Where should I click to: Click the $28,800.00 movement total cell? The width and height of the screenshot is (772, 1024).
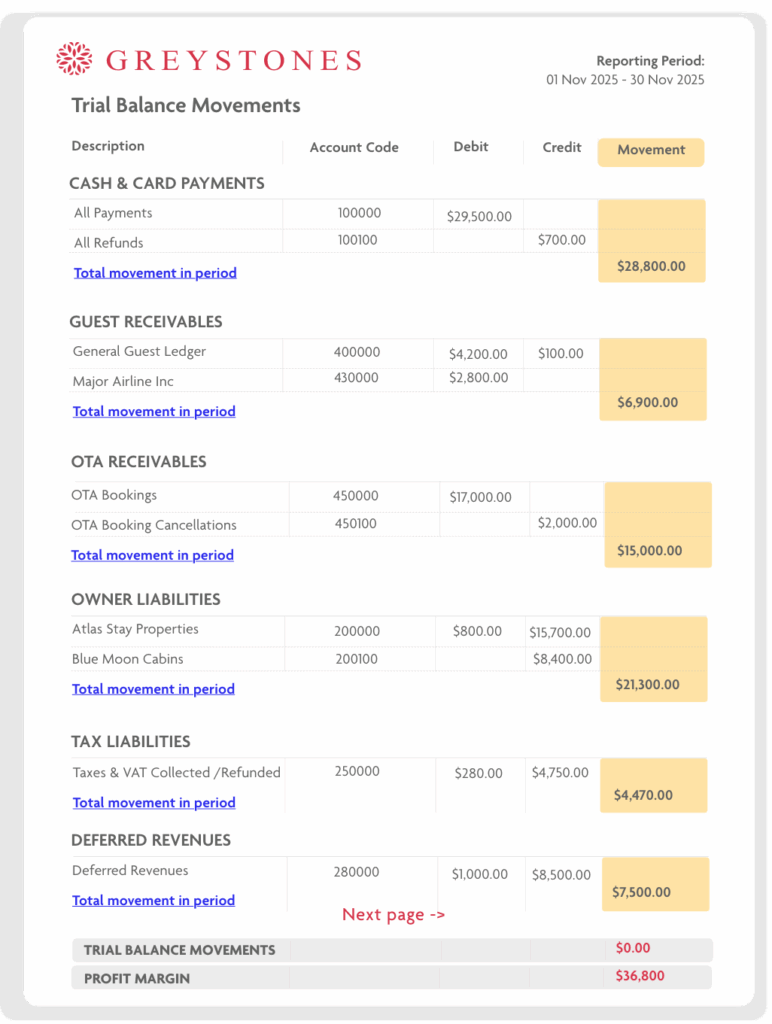tap(650, 267)
